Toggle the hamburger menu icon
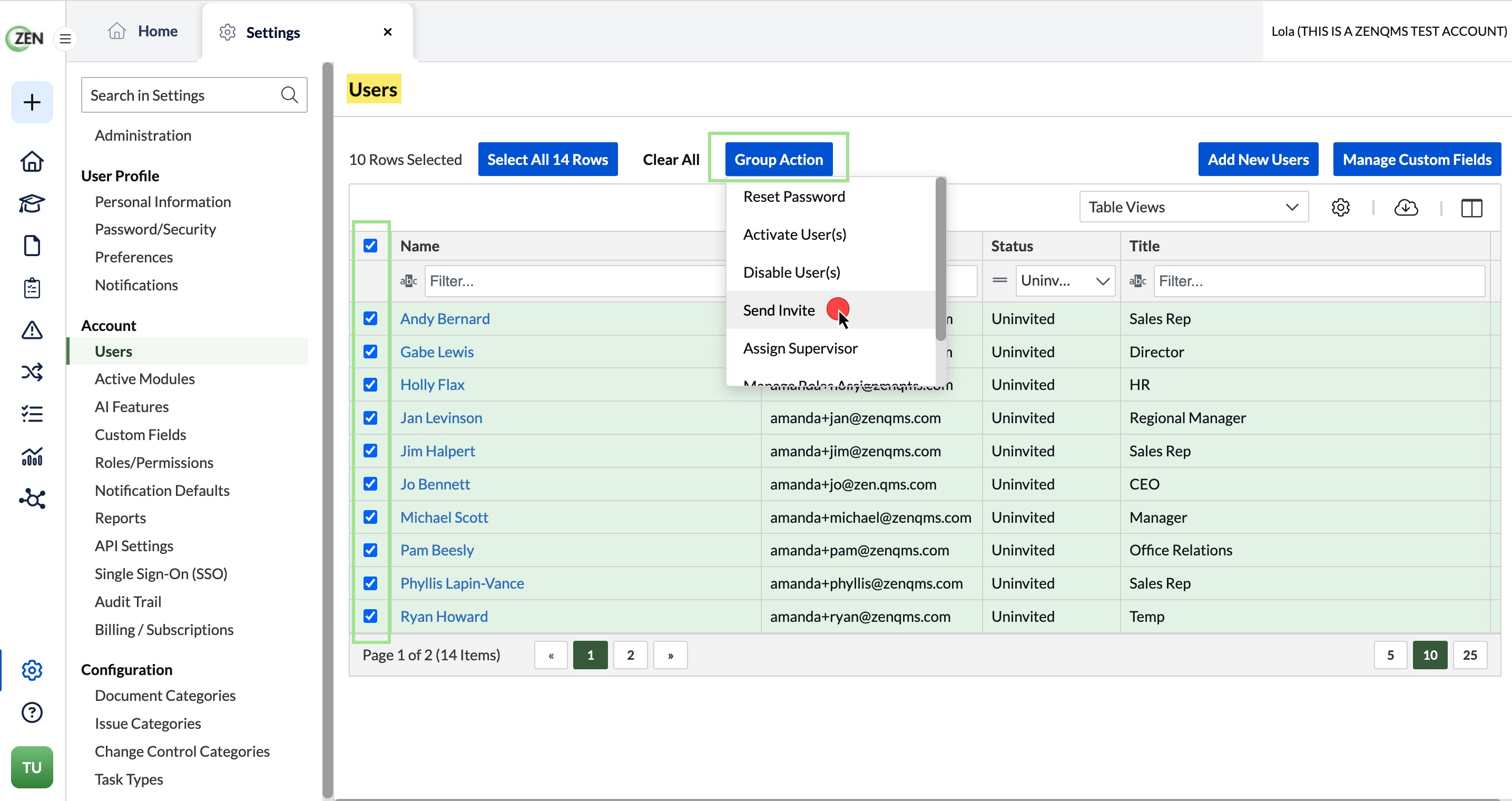The height and width of the screenshot is (801, 1512). coord(65,39)
